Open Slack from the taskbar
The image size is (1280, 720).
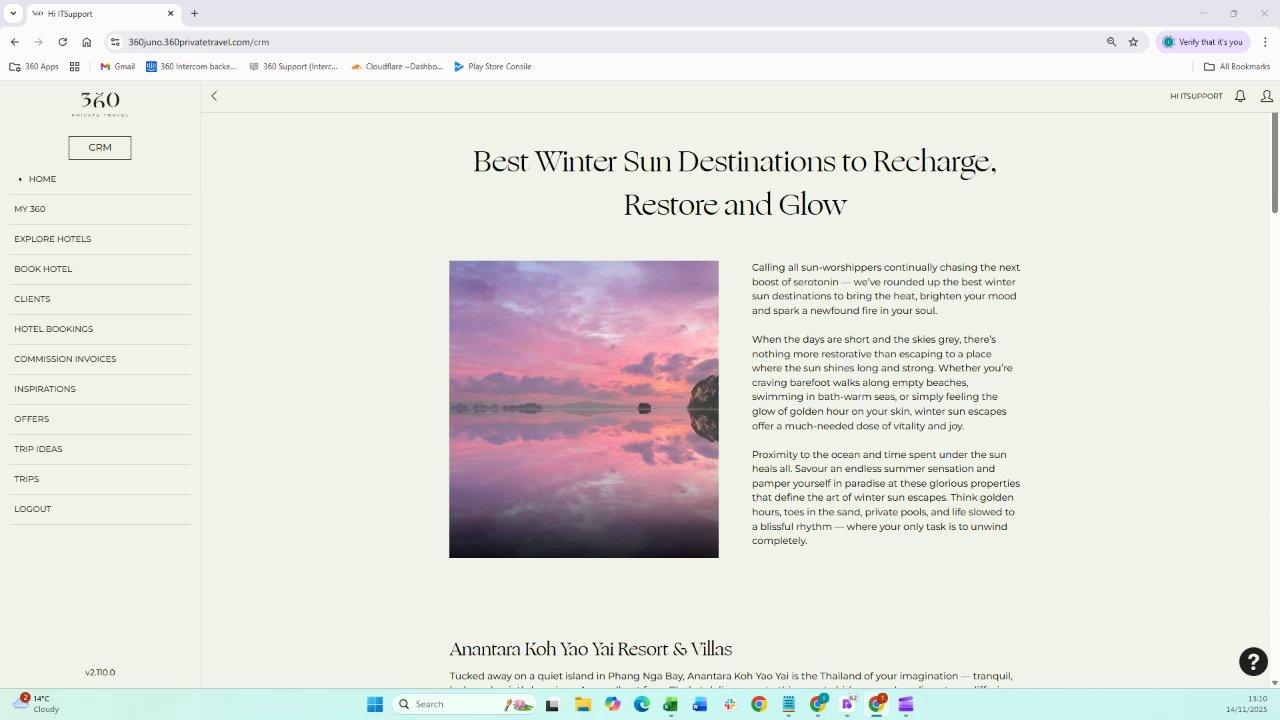730,704
